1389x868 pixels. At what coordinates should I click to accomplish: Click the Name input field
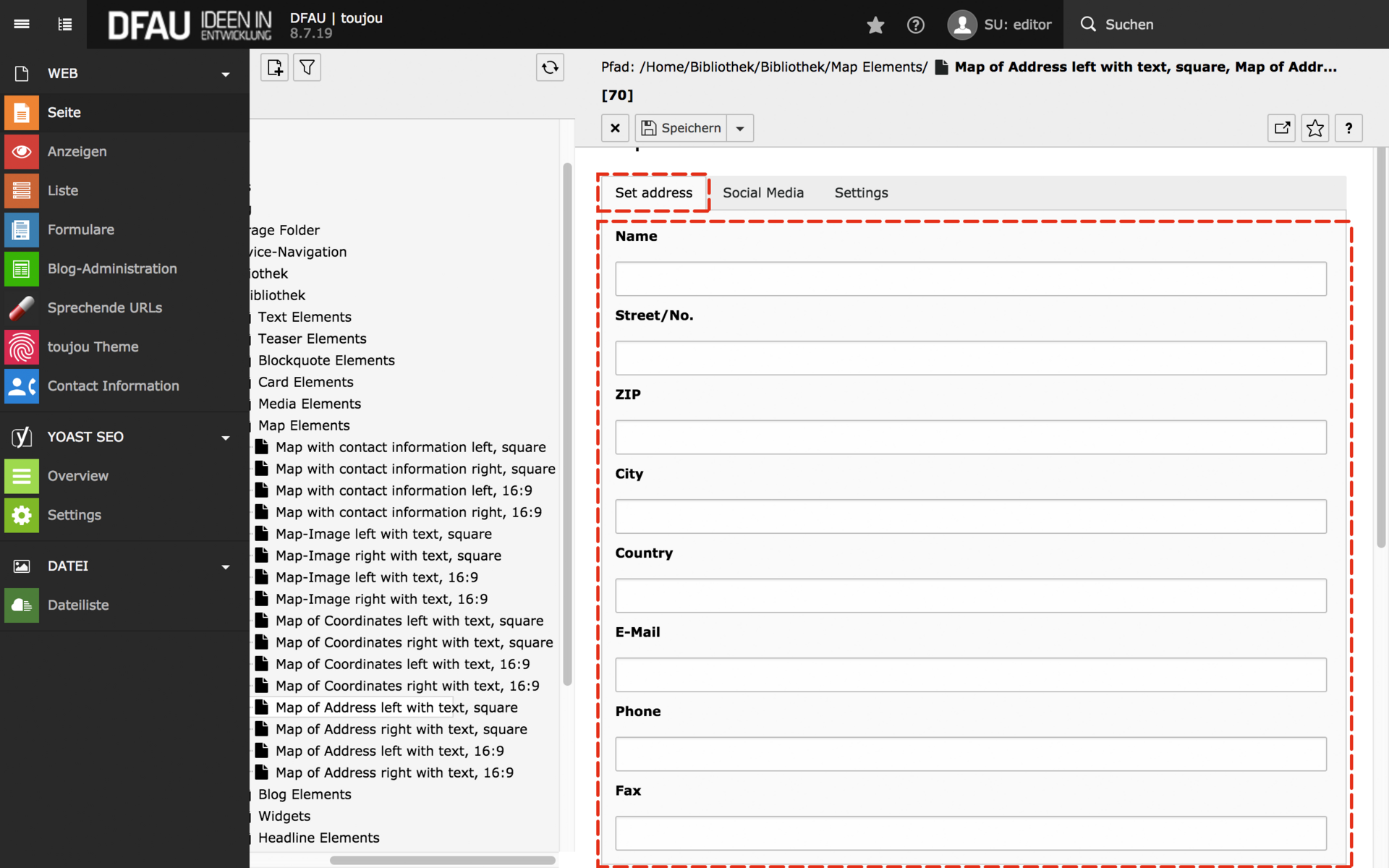[970, 278]
